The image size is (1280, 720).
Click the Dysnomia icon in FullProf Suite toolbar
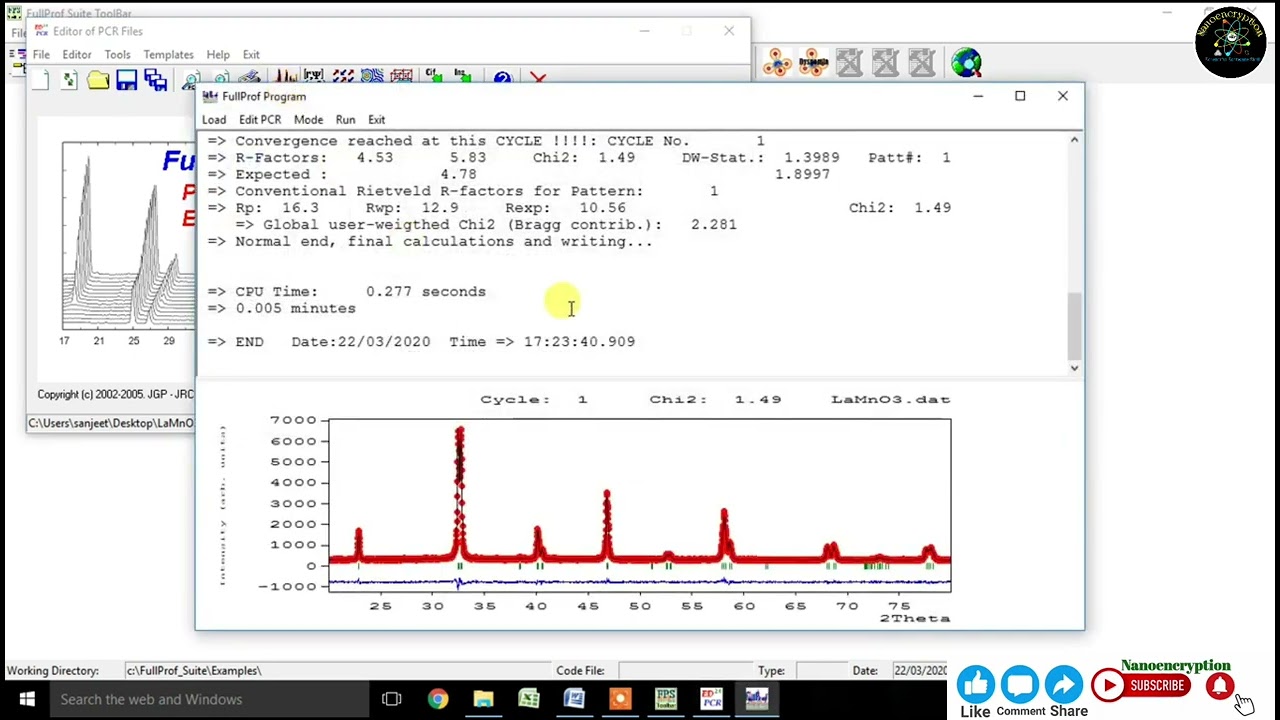tap(813, 63)
